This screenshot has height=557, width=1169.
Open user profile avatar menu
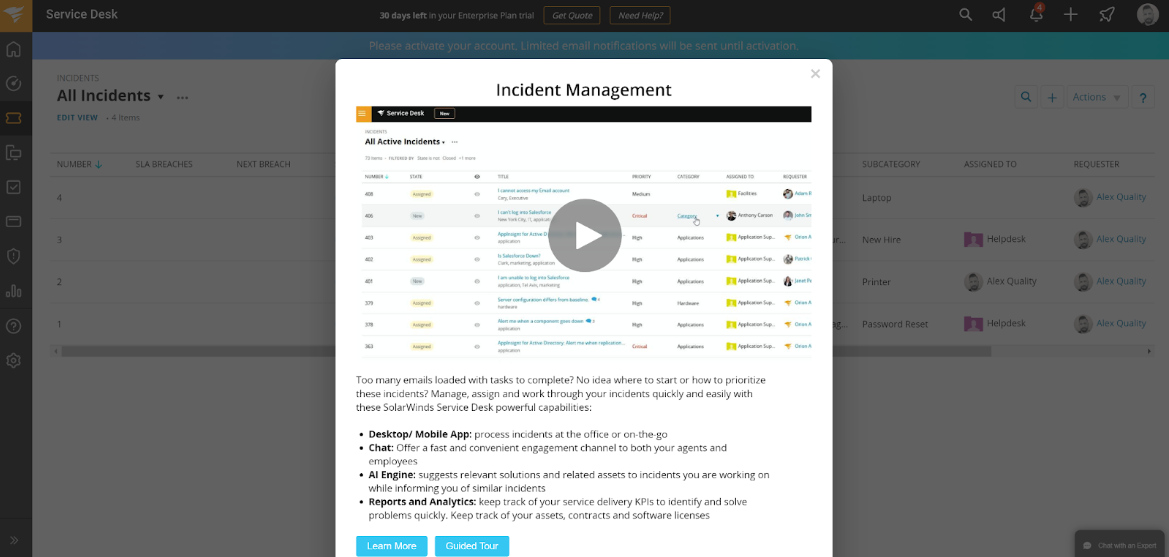click(1147, 14)
